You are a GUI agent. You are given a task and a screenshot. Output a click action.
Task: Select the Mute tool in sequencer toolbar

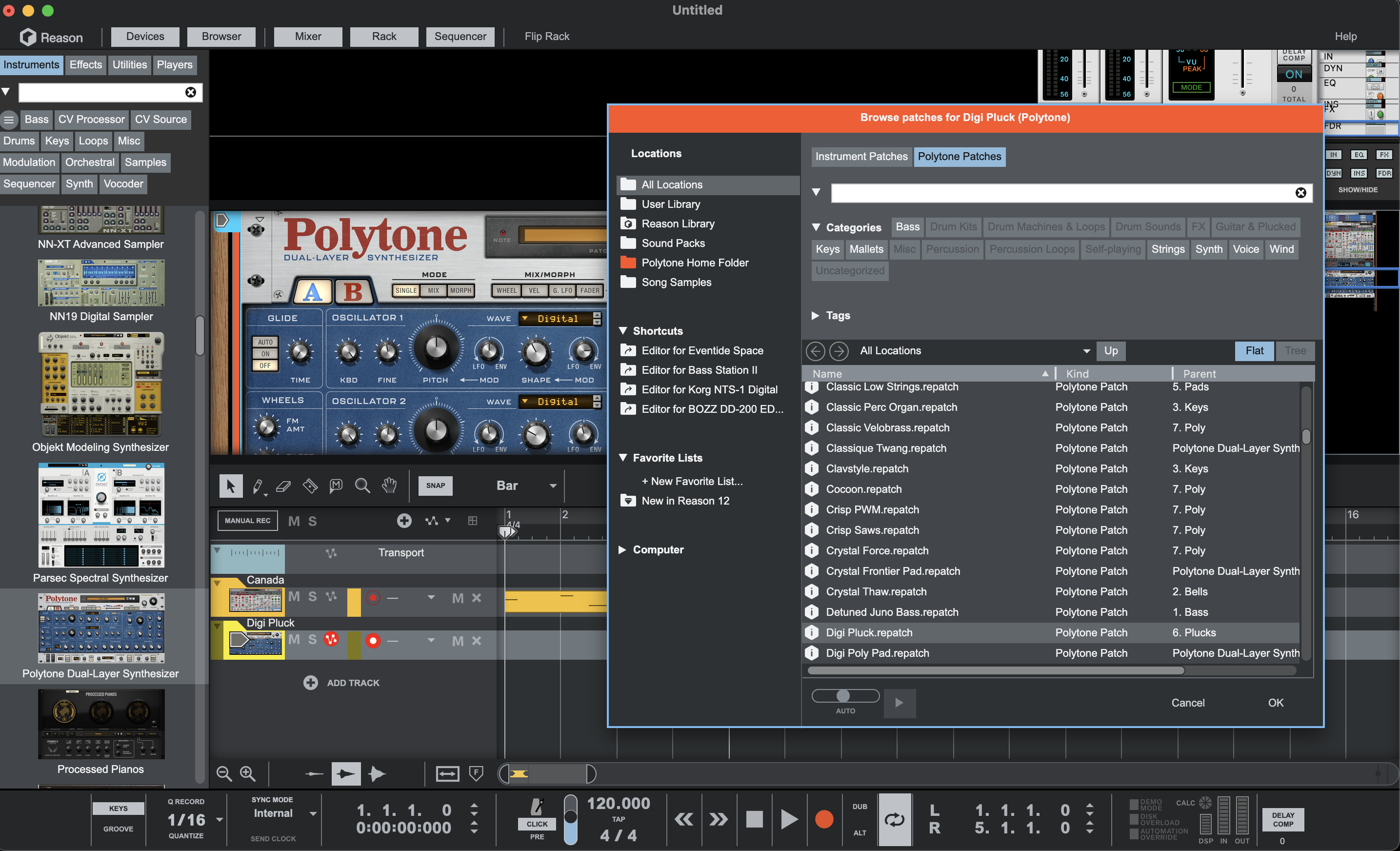tap(336, 486)
